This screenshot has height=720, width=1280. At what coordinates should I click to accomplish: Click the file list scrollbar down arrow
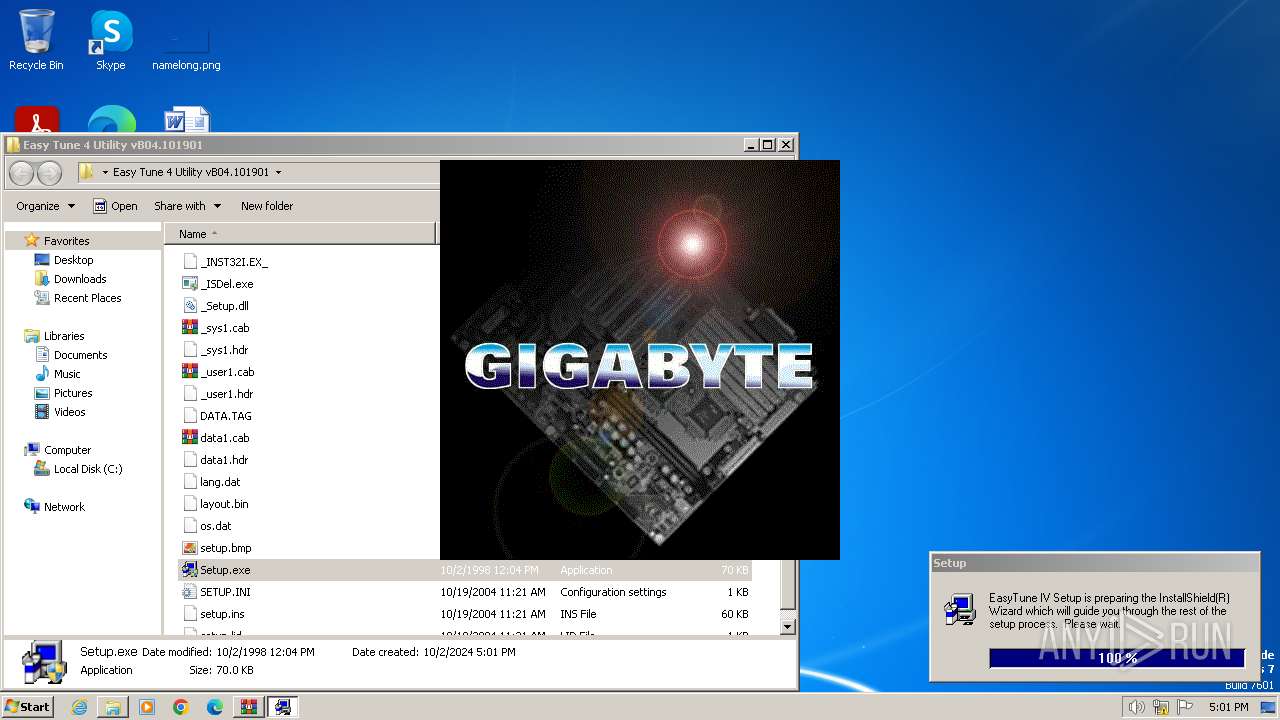click(787, 627)
